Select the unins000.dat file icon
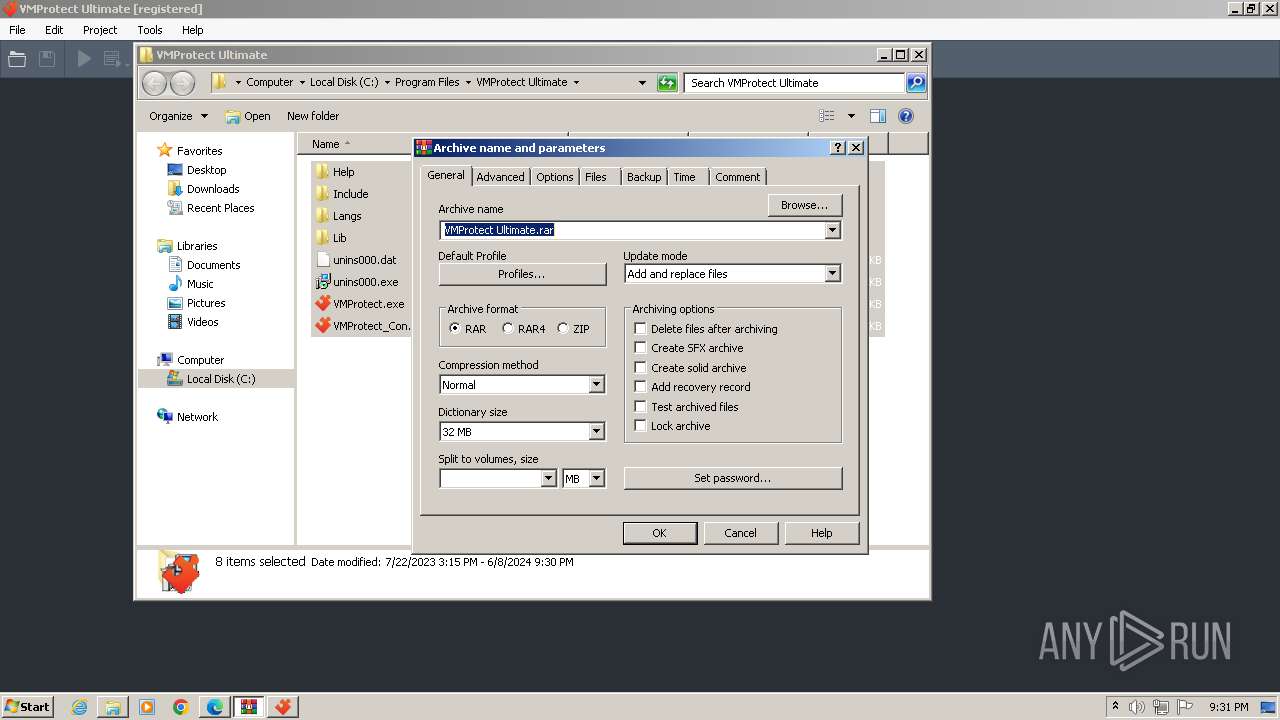1280x720 pixels. click(322, 260)
